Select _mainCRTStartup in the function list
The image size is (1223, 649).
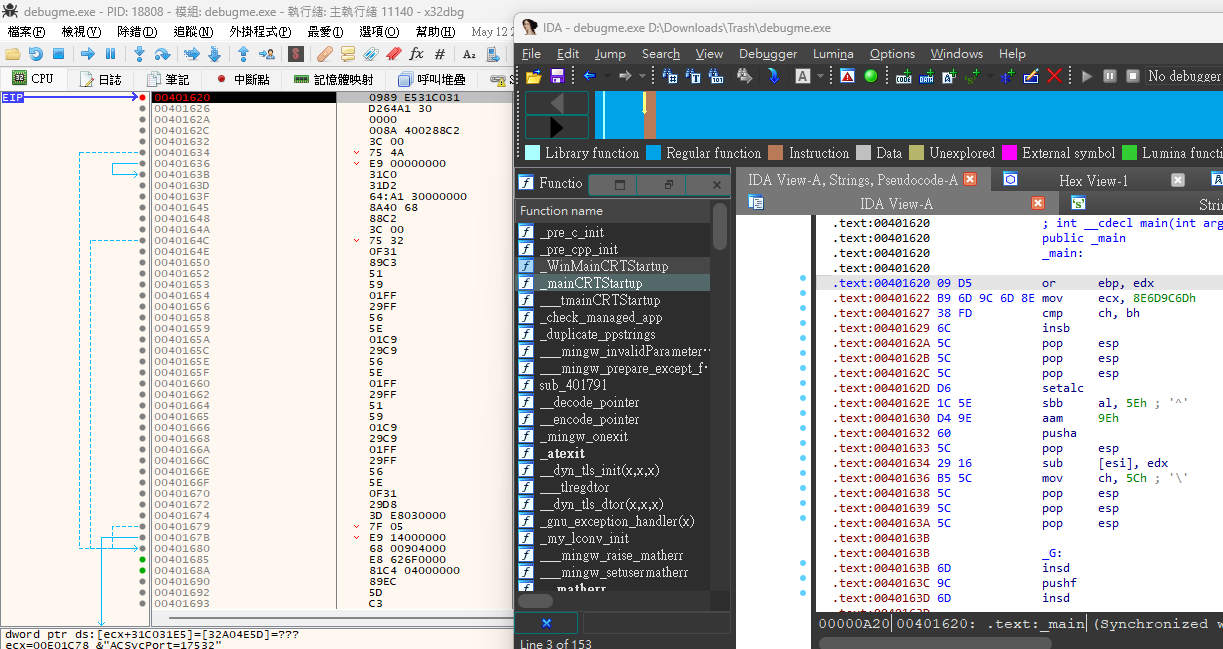point(590,283)
